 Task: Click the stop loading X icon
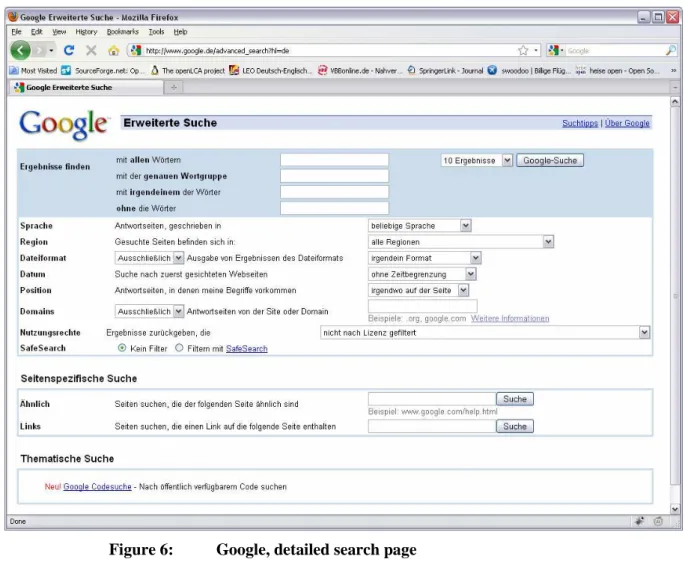click(x=91, y=50)
